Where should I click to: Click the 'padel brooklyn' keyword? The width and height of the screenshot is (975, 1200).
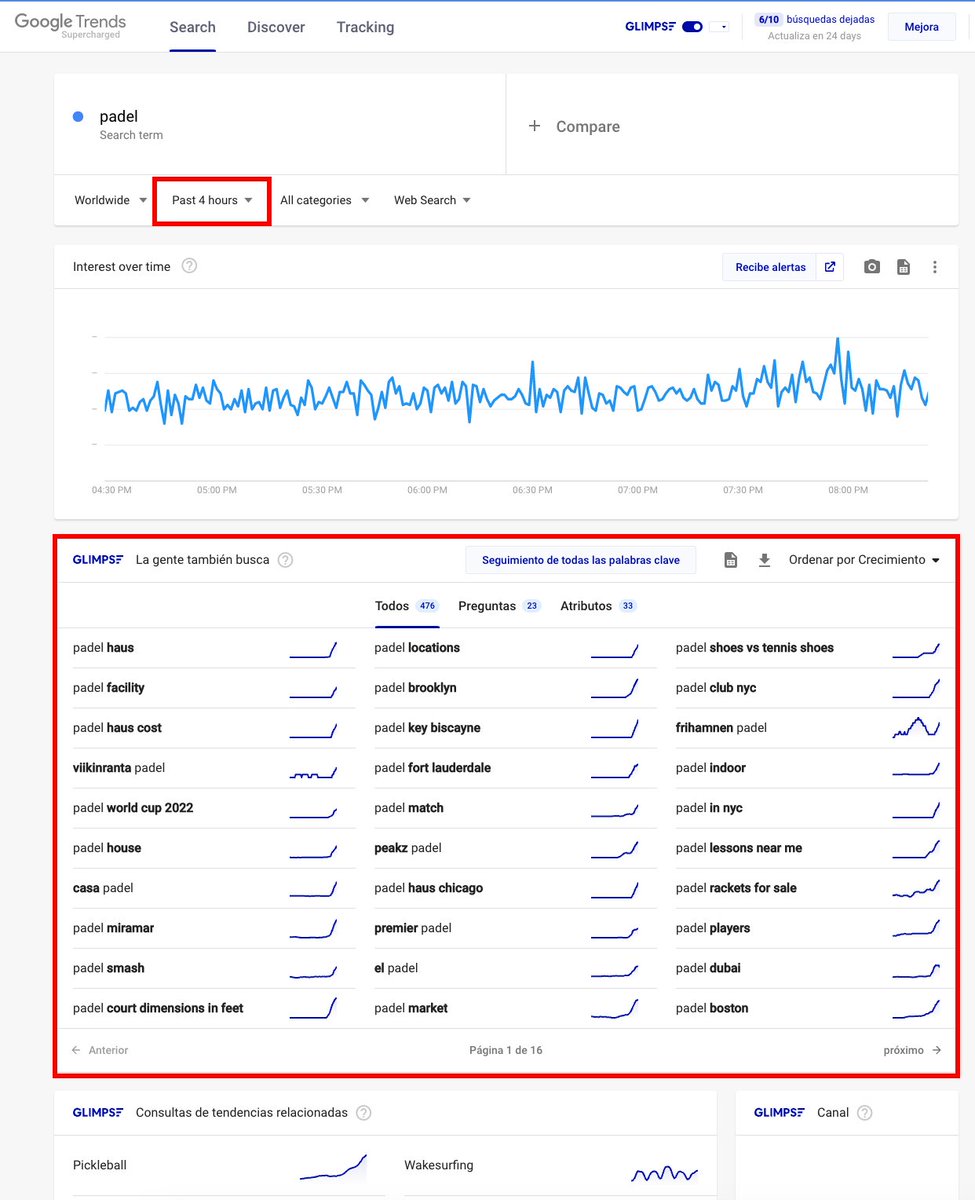click(415, 688)
